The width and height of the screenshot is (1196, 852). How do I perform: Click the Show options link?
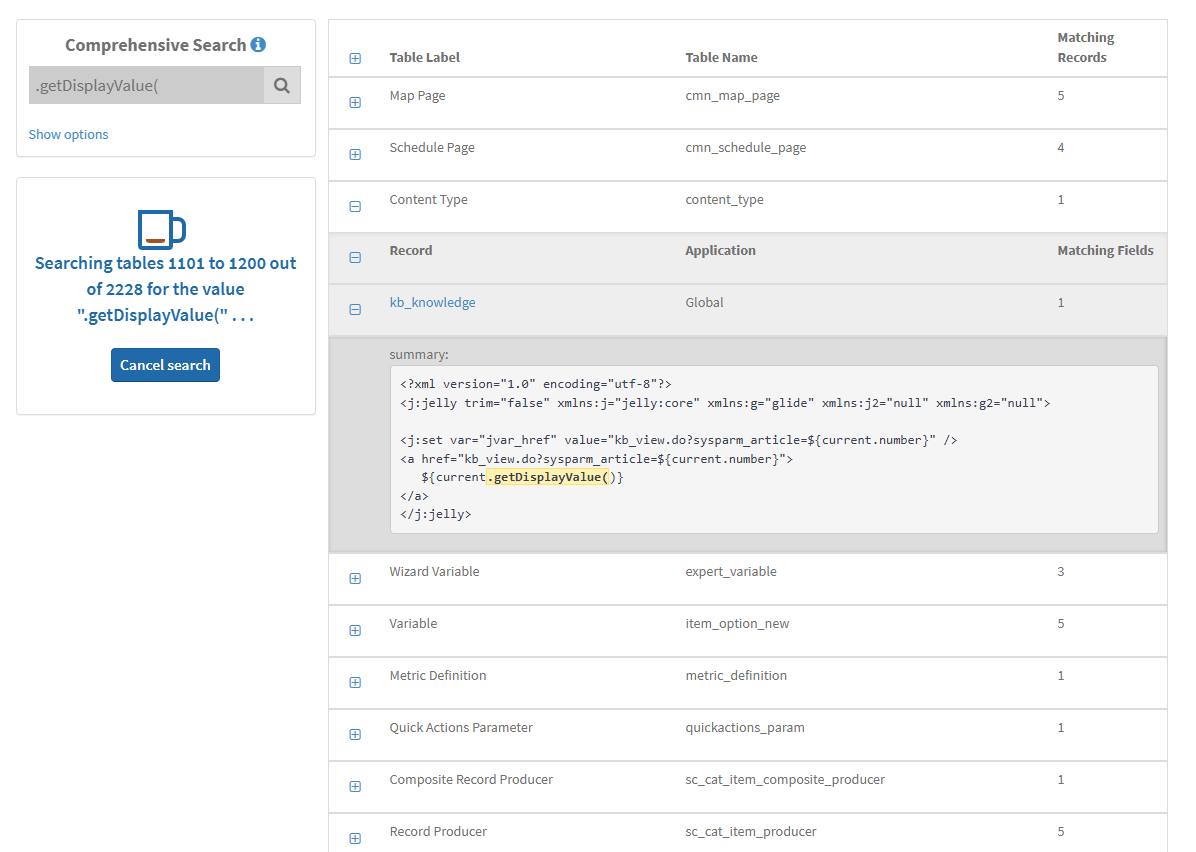pos(68,135)
